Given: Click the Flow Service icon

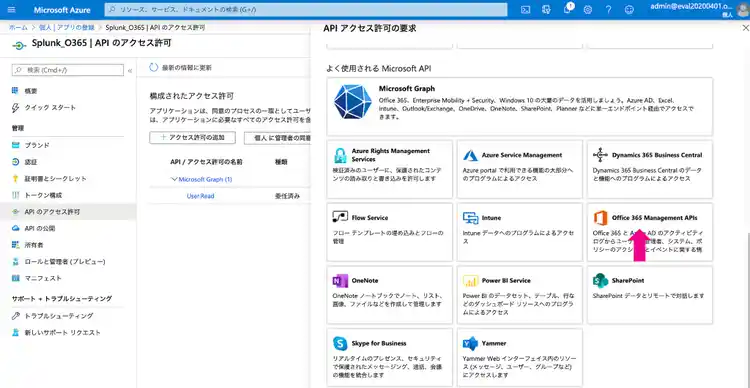Looking at the screenshot, I should point(340,217).
